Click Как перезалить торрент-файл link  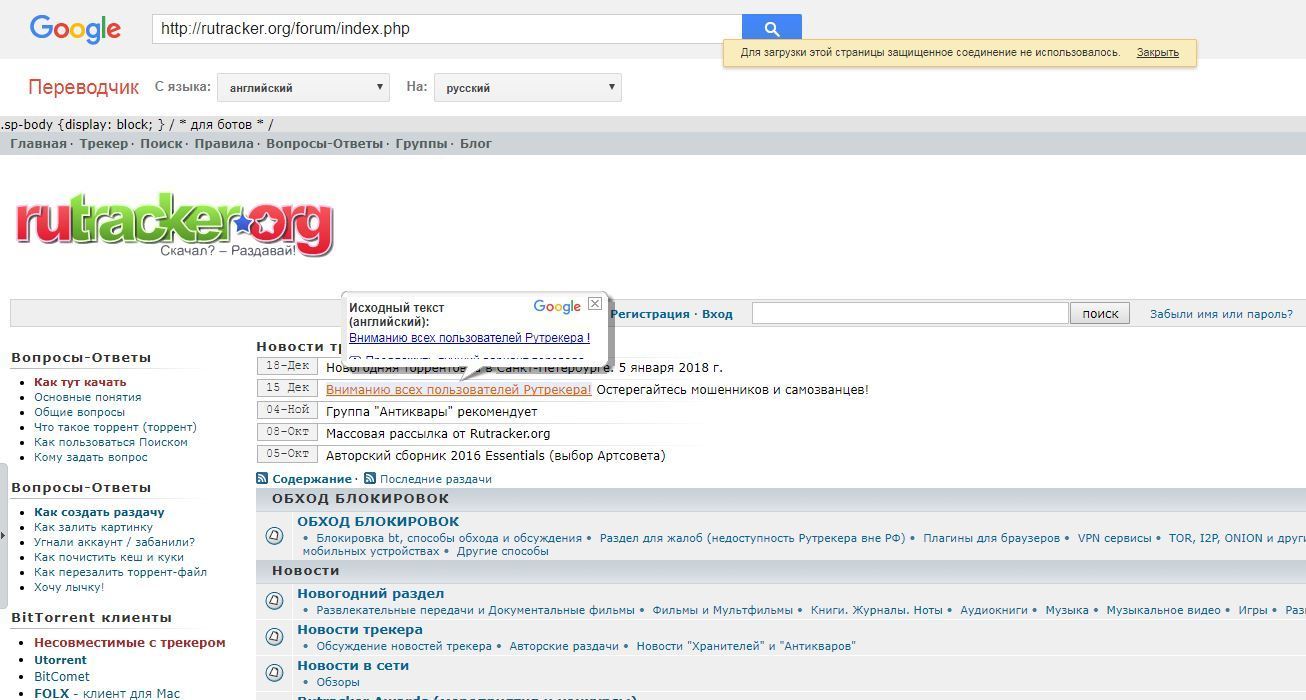point(120,572)
